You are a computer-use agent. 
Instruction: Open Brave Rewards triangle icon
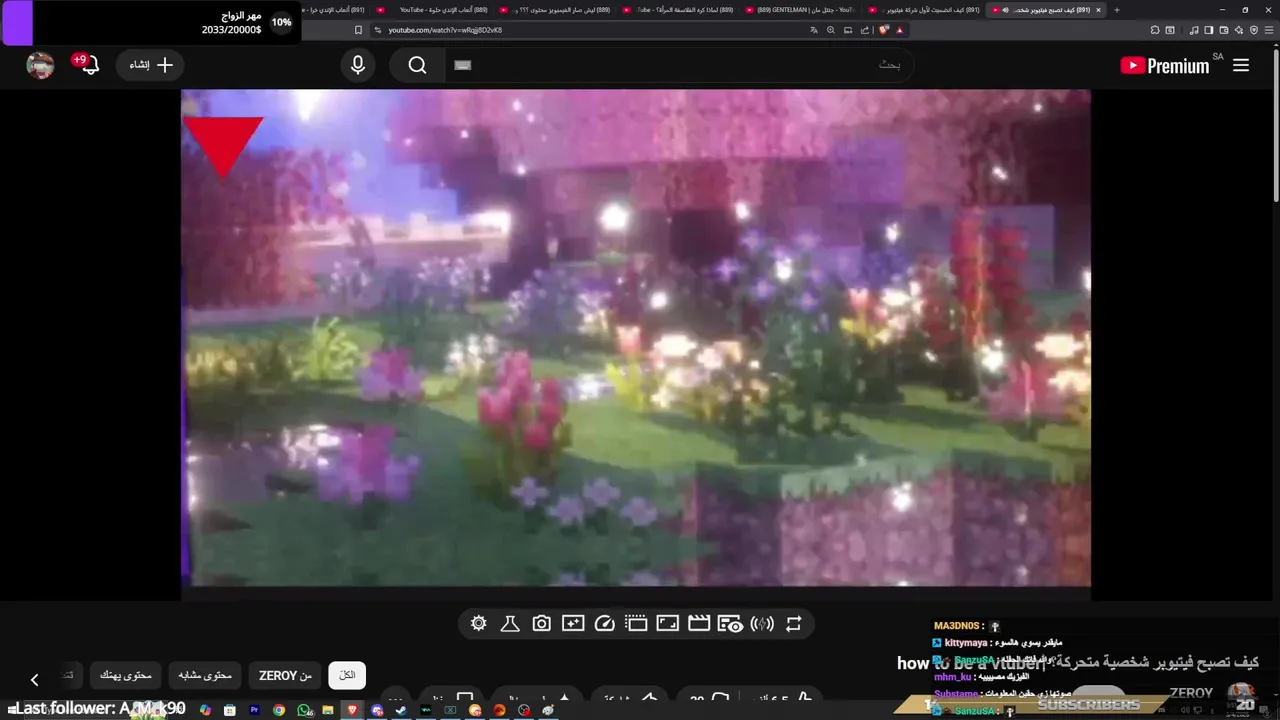(900, 30)
